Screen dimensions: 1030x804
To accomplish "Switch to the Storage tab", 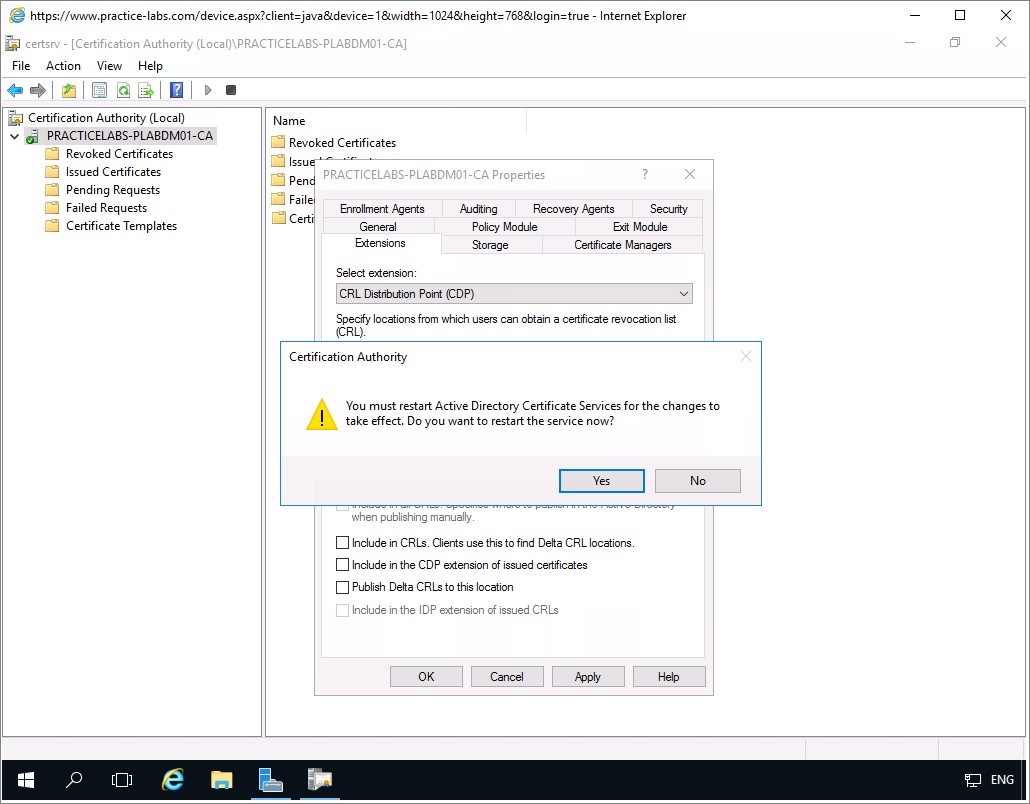I will pyautogui.click(x=490, y=245).
